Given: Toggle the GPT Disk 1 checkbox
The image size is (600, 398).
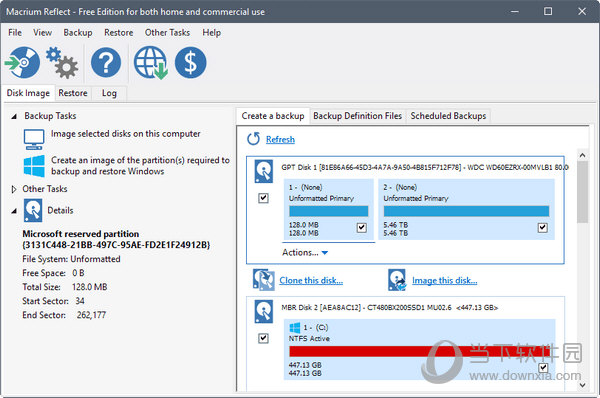Looking at the screenshot, I should [263, 198].
